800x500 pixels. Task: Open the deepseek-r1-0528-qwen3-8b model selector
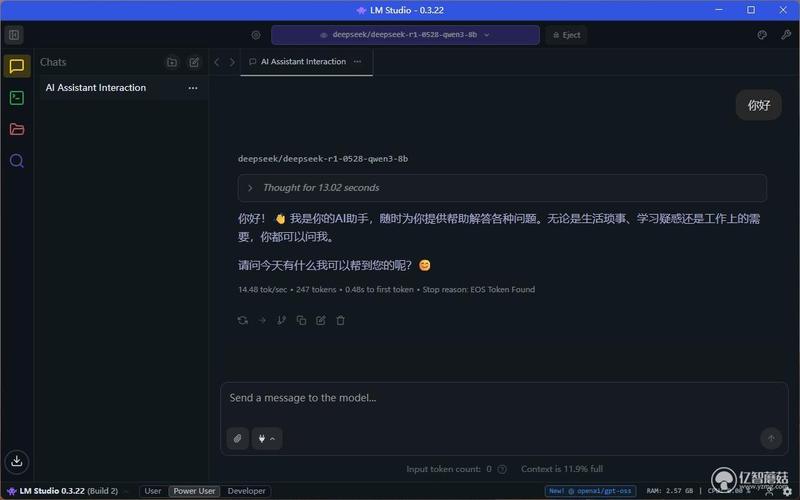pos(405,35)
